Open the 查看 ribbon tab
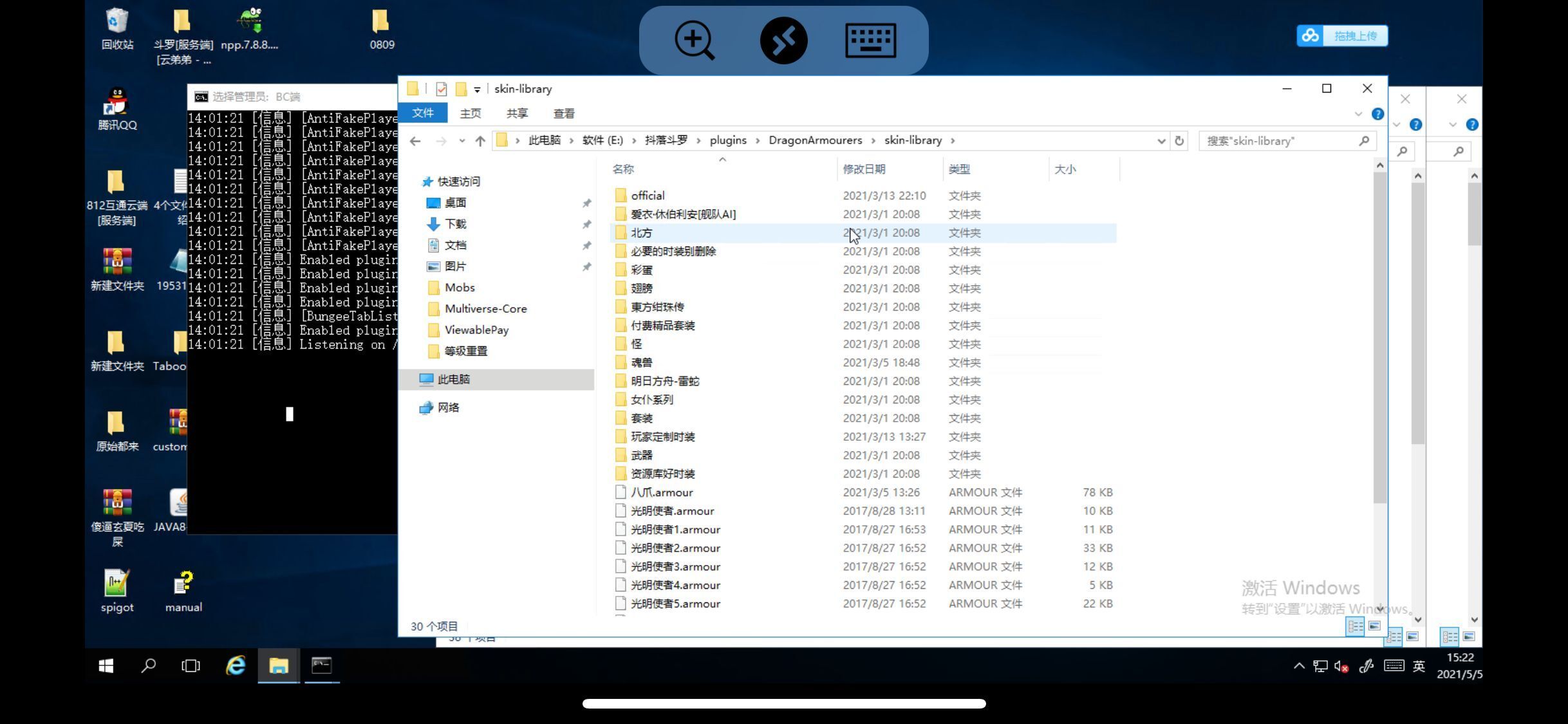Image resolution: width=1568 pixels, height=724 pixels. [x=564, y=113]
